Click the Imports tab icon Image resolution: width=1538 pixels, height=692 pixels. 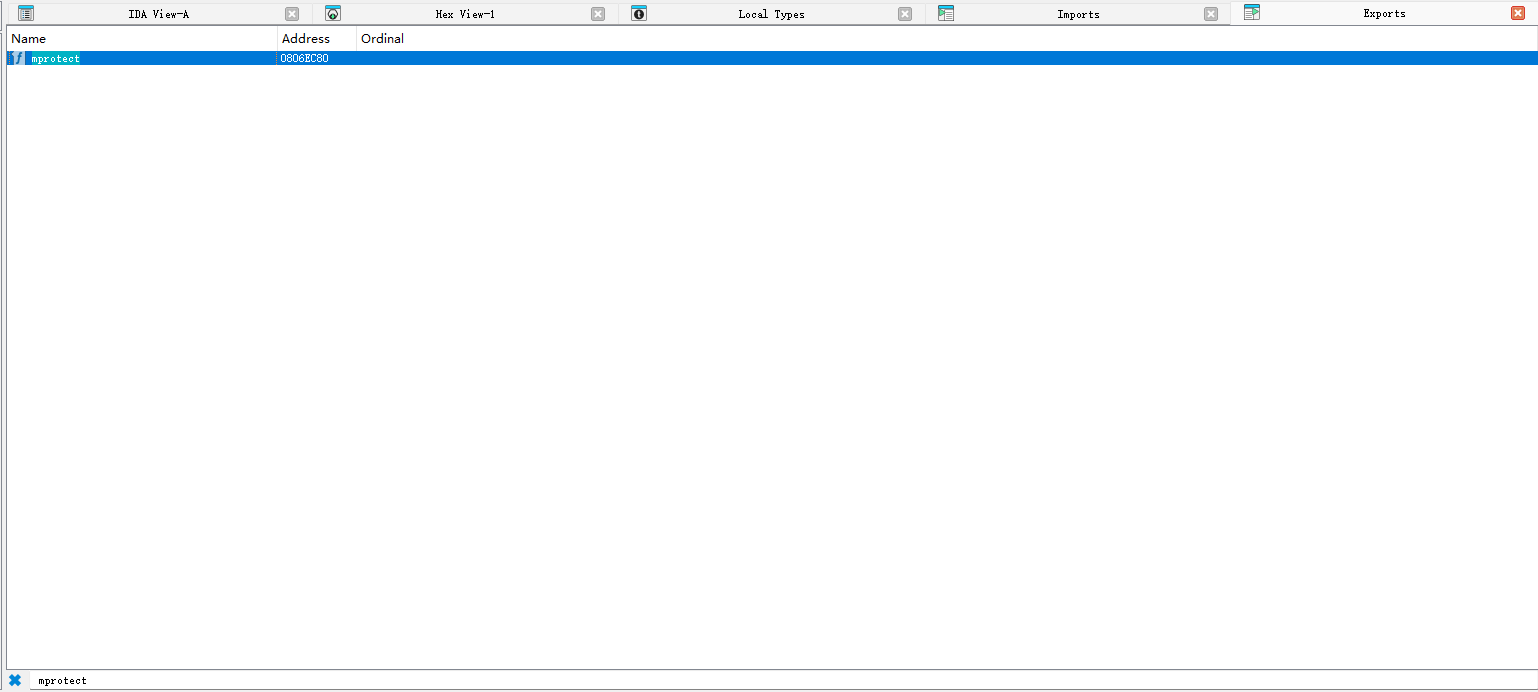coord(946,14)
